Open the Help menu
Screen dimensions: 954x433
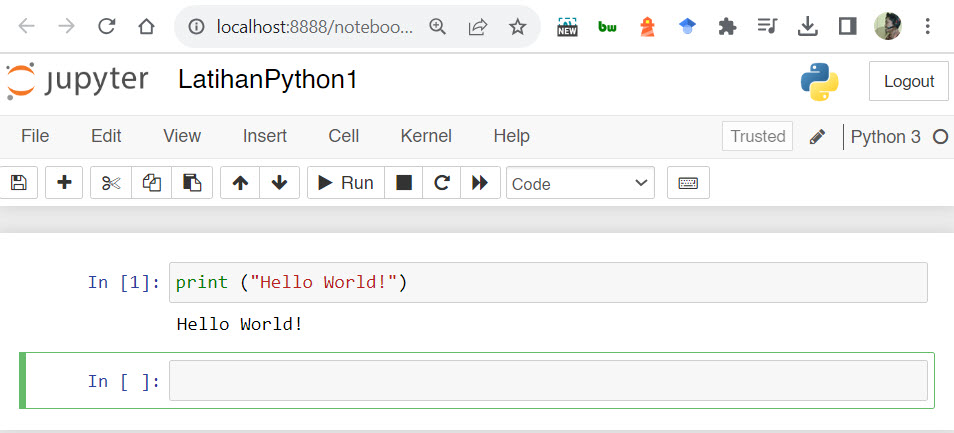click(512, 136)
